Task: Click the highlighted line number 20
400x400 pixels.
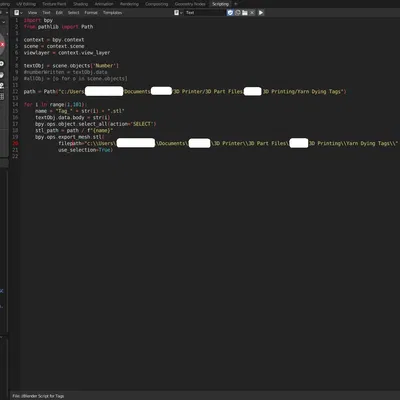Action: (x=15, y=143)
